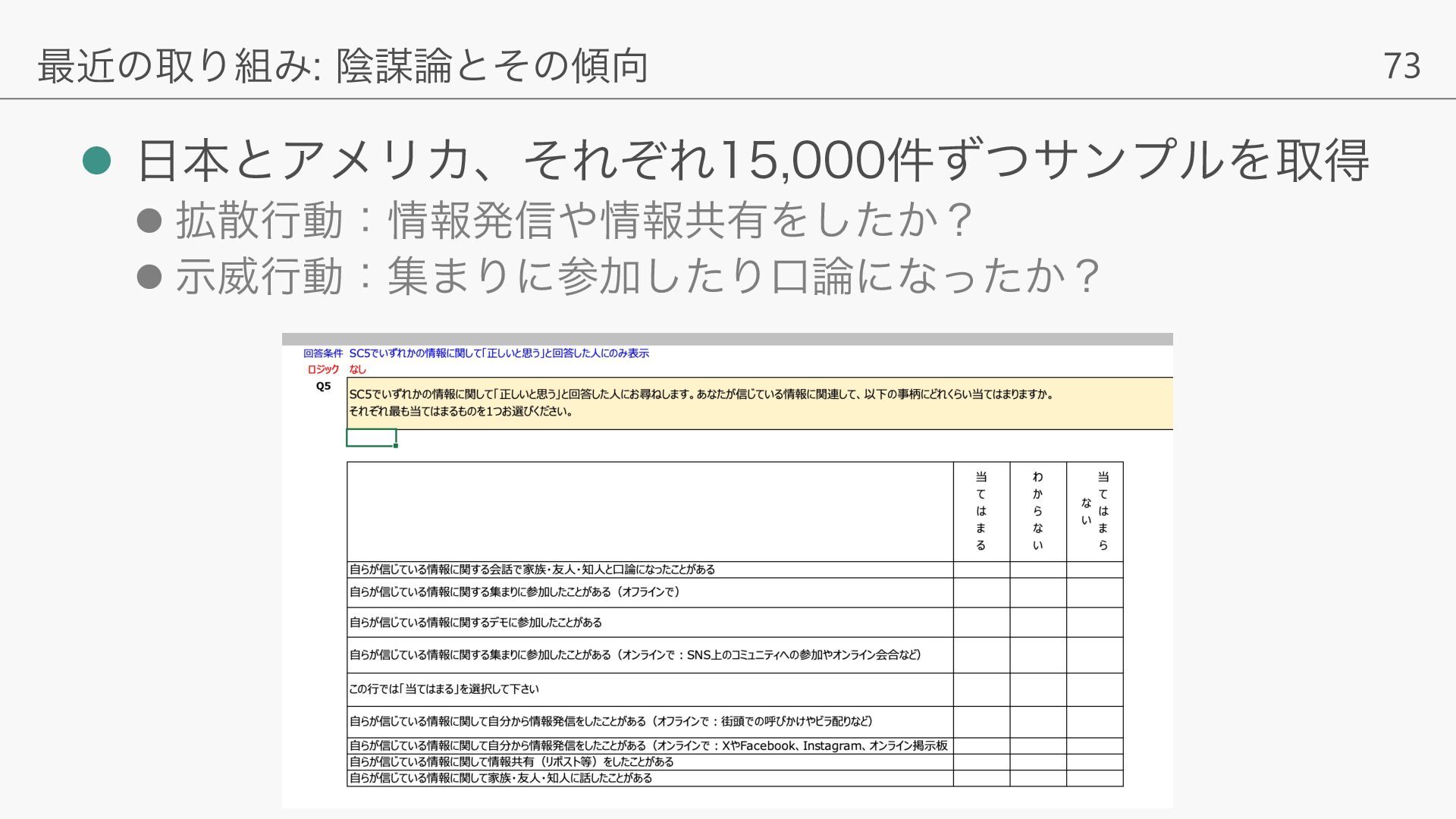
Task: Click the teal main bullet point marker
Action: [96, 160]
